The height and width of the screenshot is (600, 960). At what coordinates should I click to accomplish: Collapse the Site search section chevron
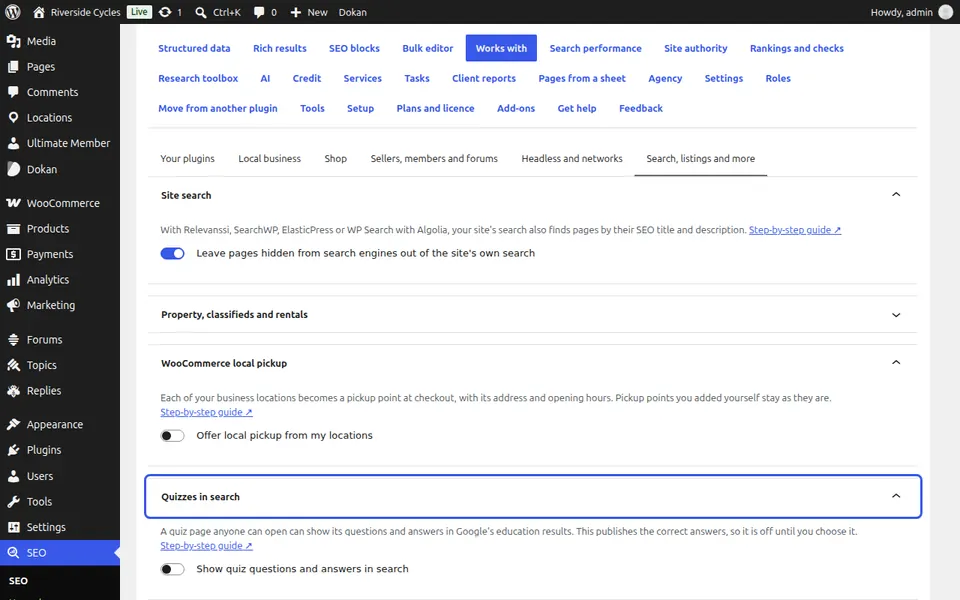click(896, 195)
